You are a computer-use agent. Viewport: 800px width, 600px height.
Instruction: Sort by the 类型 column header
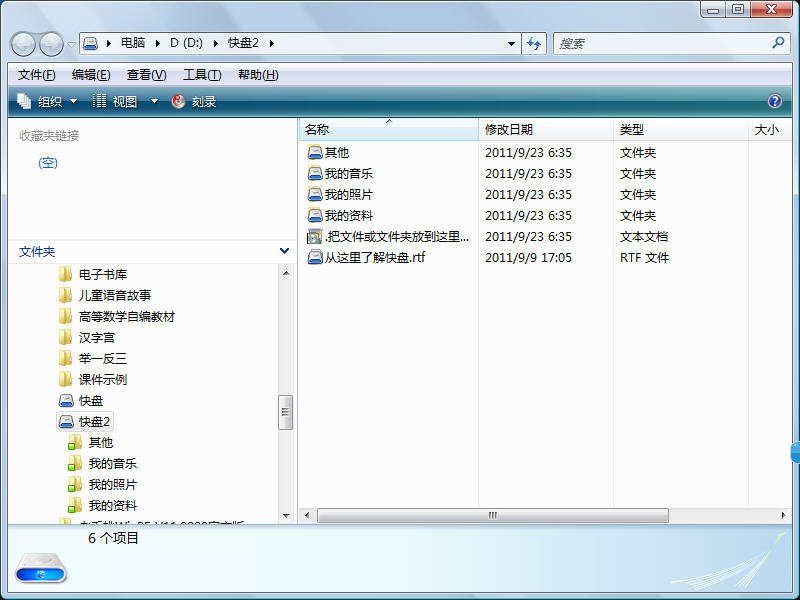point(681,130)
